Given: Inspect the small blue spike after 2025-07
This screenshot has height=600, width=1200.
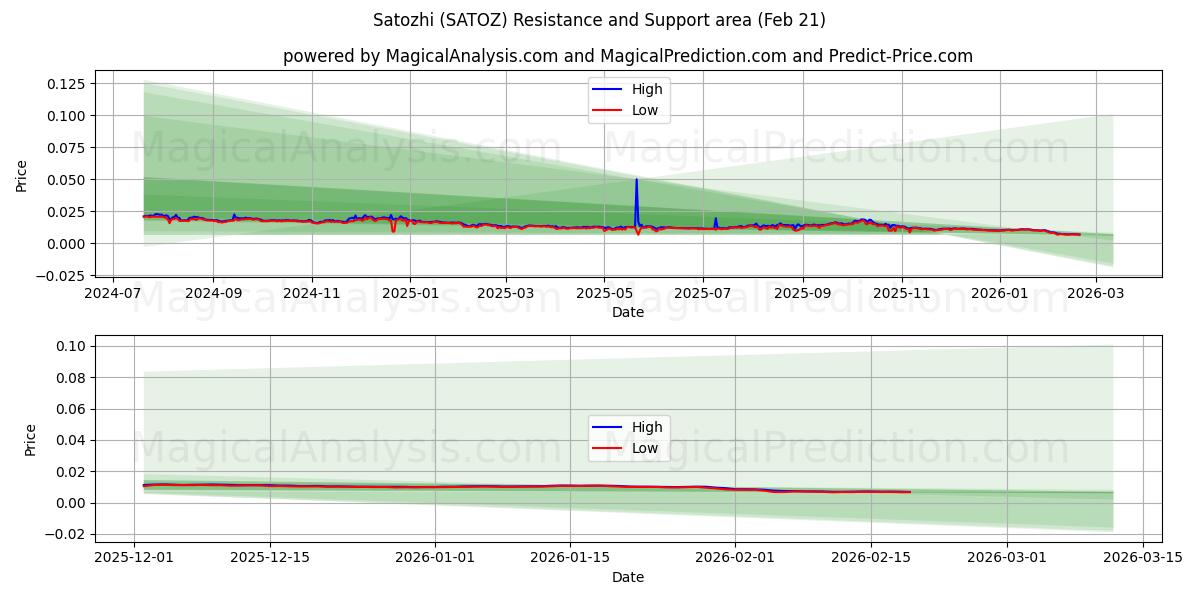Looking at the screenshot, I should pos(715,223).
